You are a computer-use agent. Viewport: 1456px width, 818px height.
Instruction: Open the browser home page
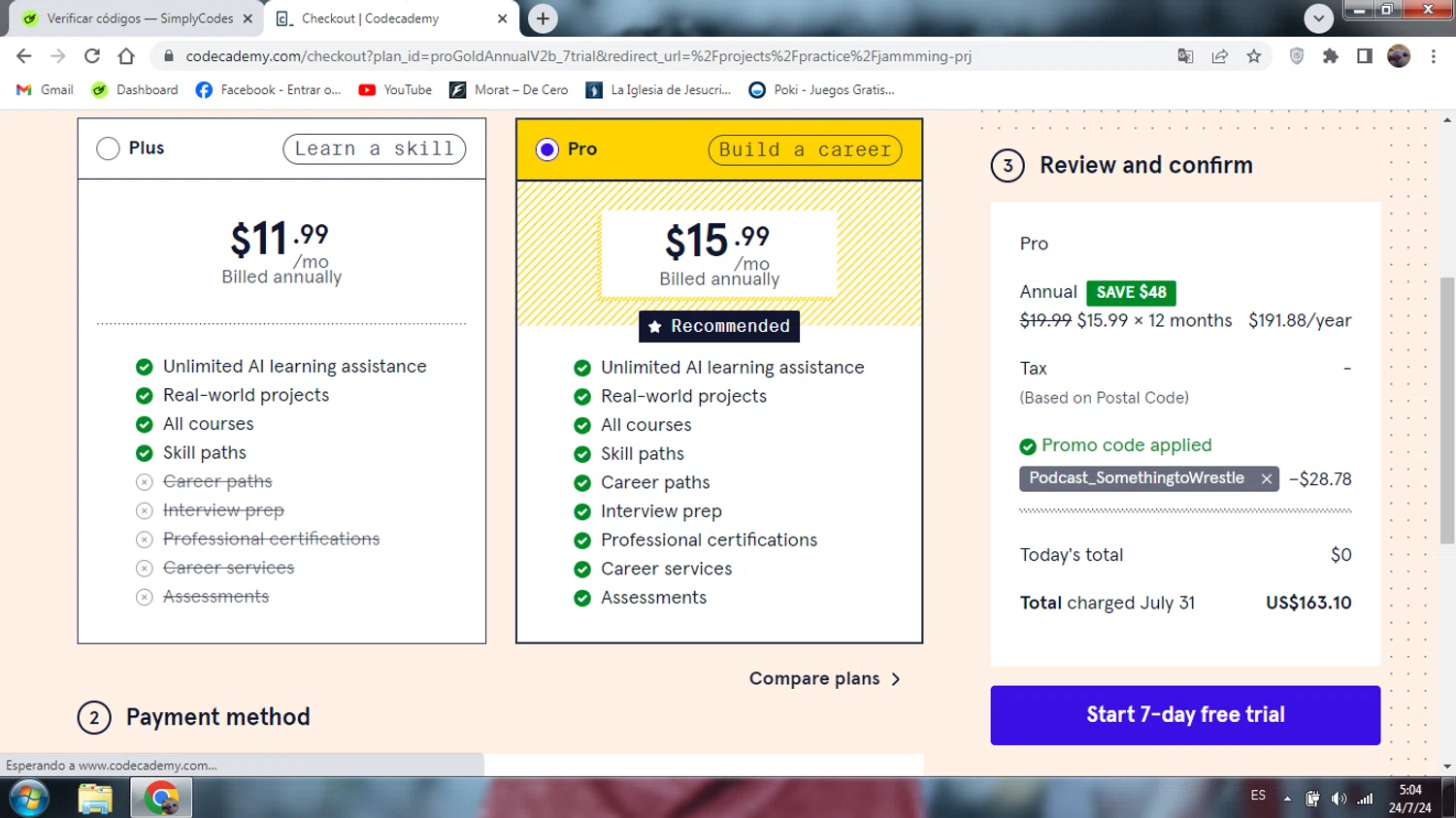126,56
